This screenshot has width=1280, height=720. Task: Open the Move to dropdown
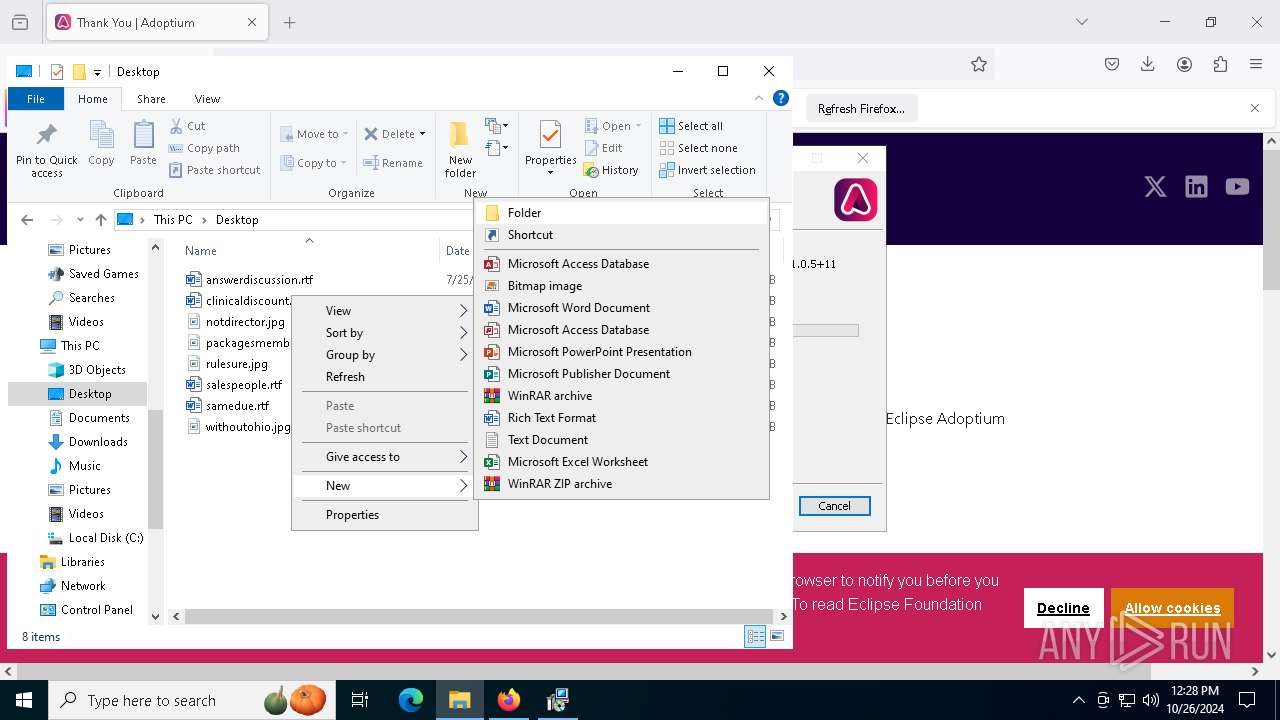click(x=314, y=134)
